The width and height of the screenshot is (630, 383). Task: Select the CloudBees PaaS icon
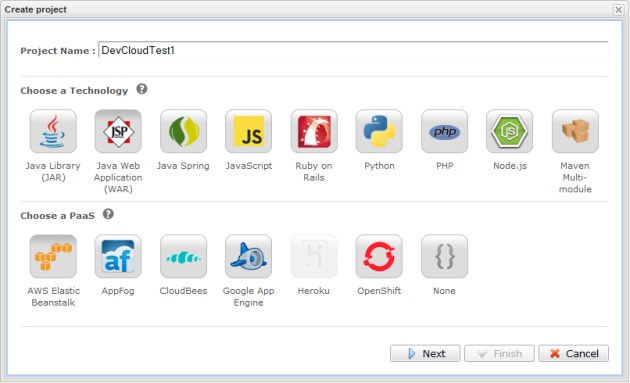tap(183, 256)
